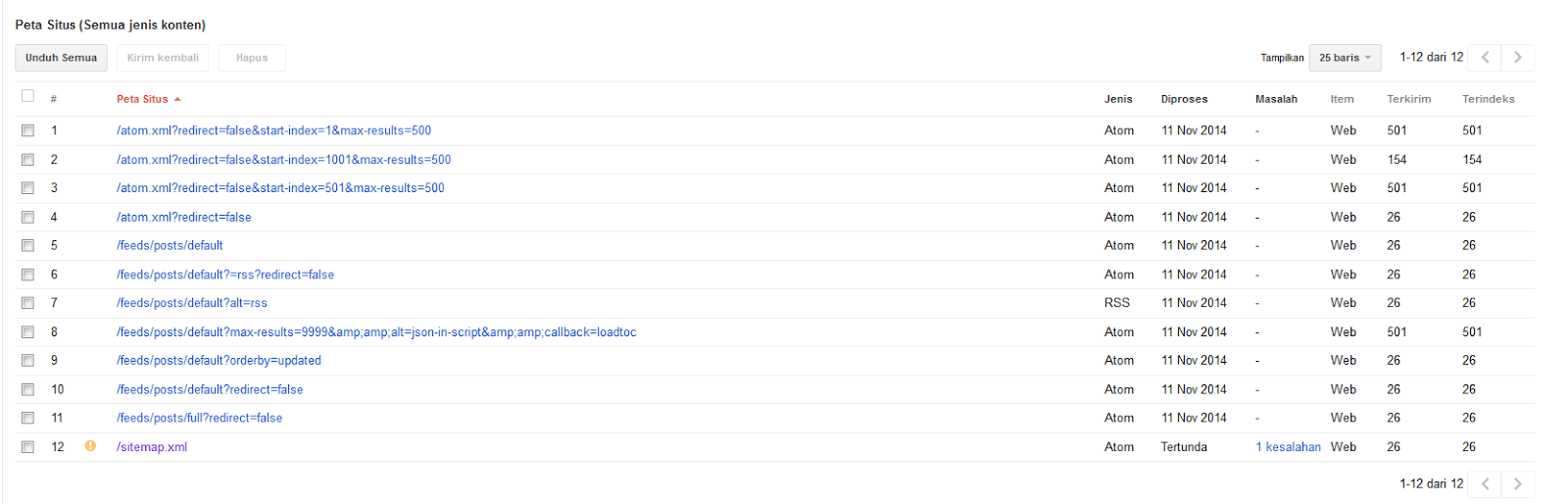
Task: Check the box for row 10
Action: [x=27, y=390]
